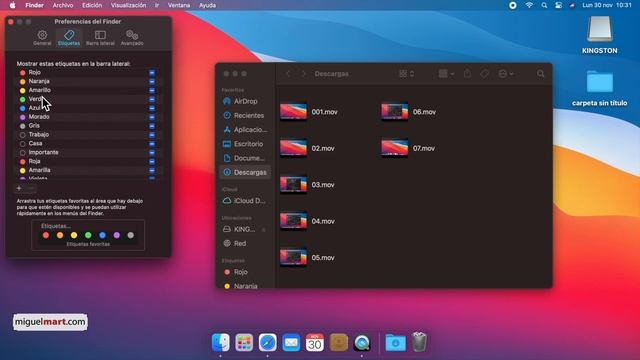Screen dimensions: 640x360
Task: Toggle sidebar checkbox for Verde tag
Action: tap(152, 99)
